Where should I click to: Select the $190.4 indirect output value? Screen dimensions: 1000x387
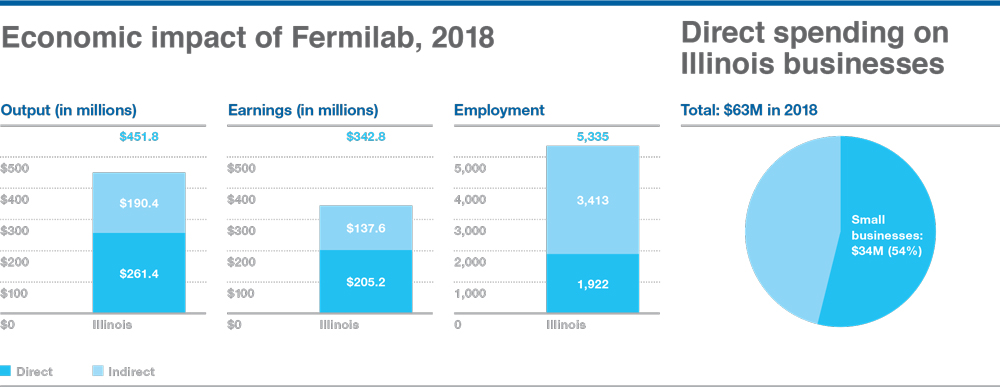139,203
